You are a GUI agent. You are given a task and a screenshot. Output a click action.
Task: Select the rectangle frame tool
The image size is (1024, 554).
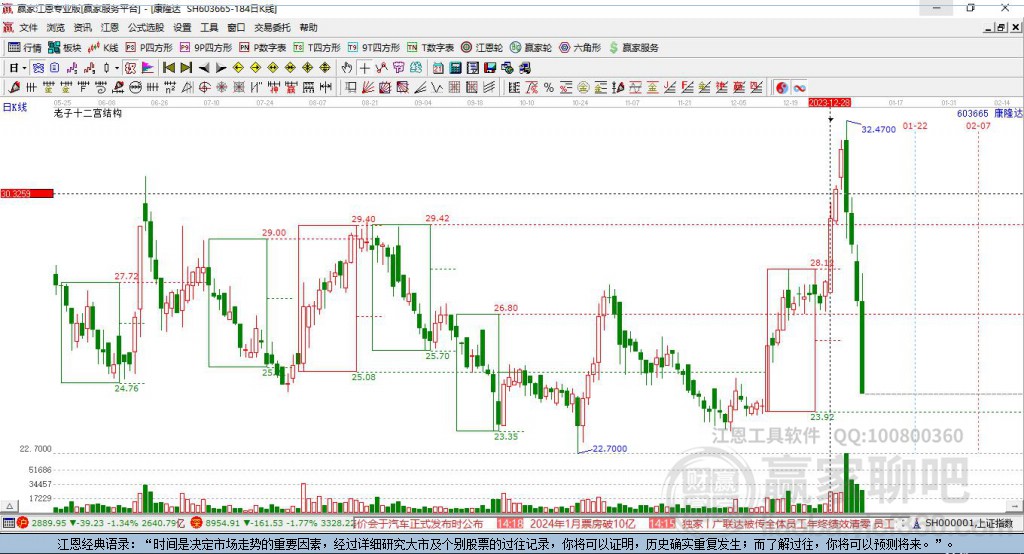click(349, 88)
